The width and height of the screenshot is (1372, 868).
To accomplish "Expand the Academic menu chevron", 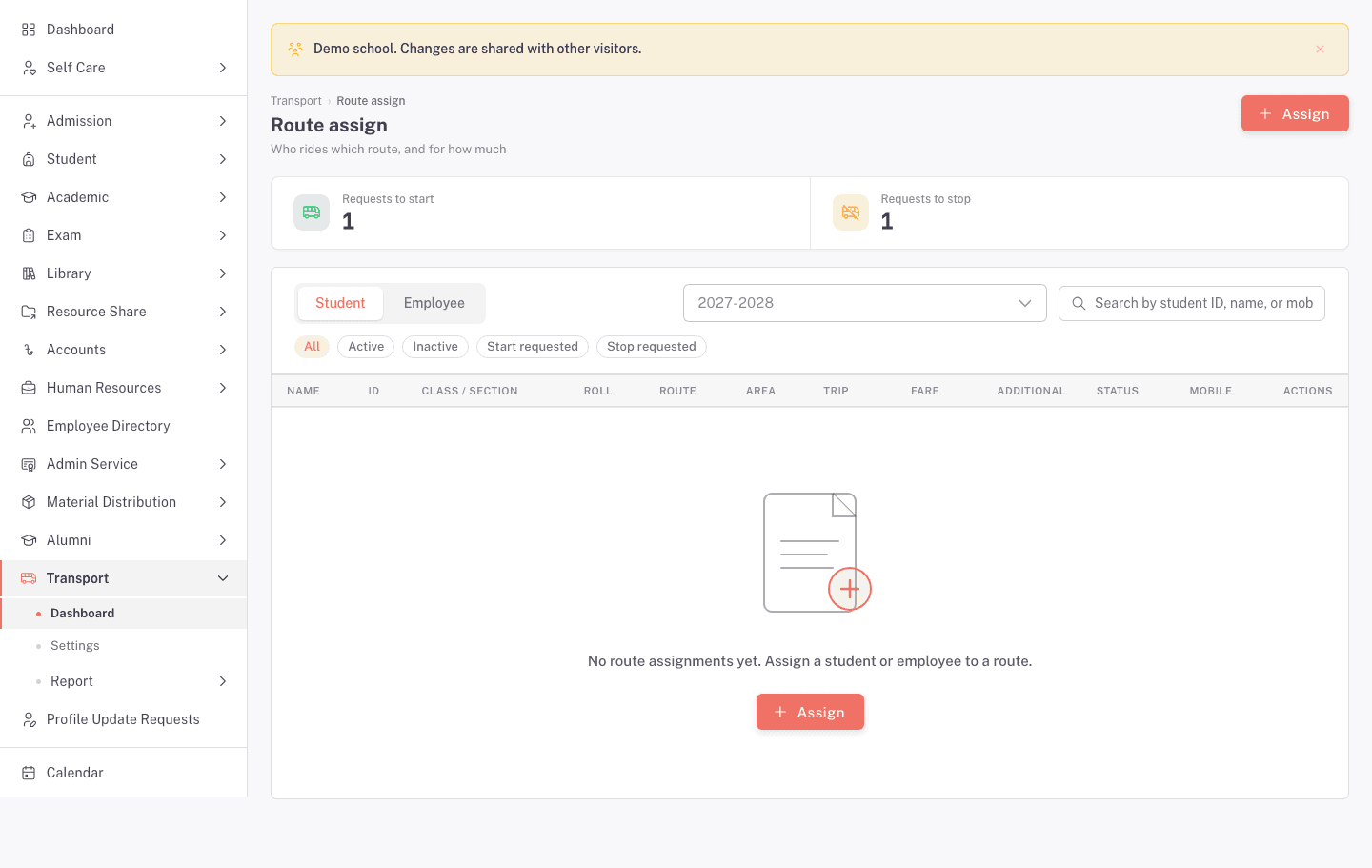I will click(x=223, y=197).
